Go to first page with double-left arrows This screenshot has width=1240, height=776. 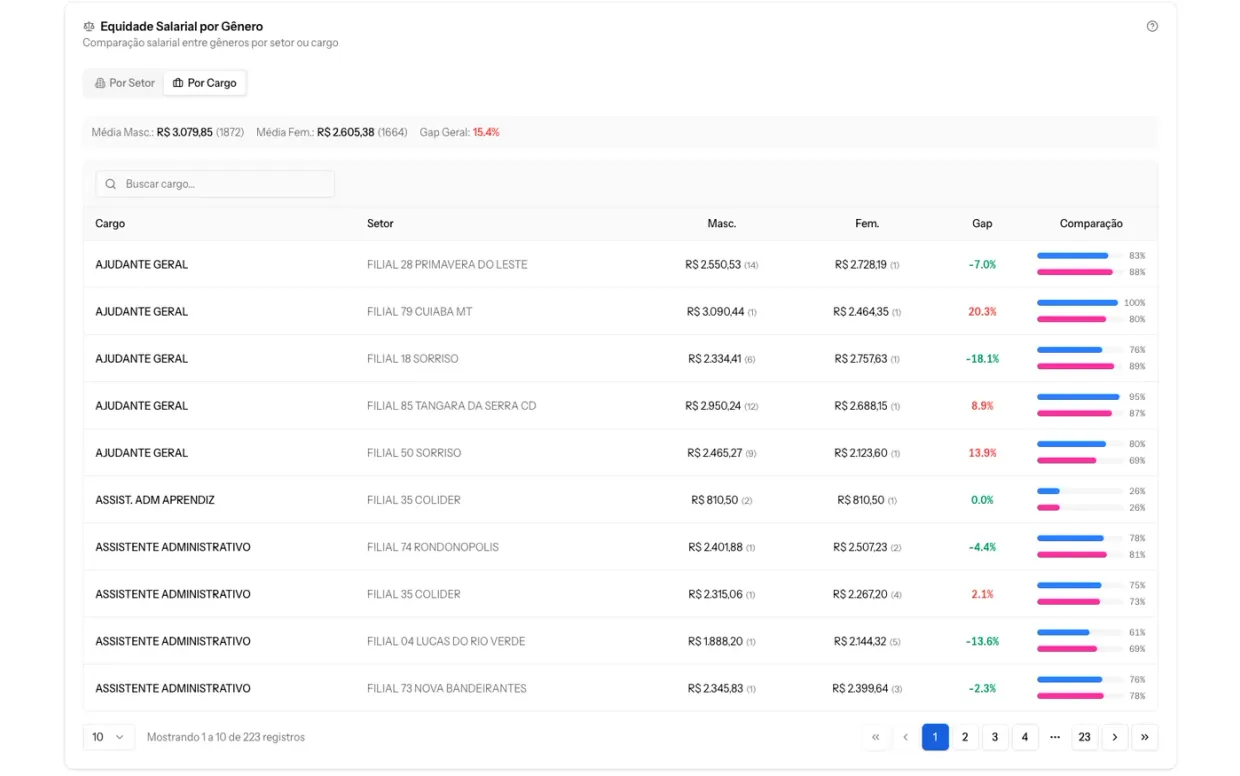875,737
